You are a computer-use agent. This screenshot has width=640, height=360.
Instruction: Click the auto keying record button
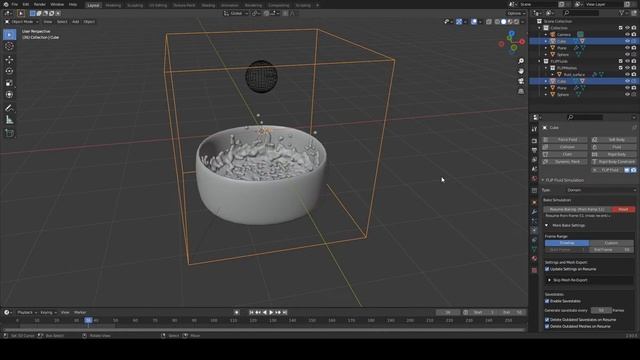(x=237, y=312)
